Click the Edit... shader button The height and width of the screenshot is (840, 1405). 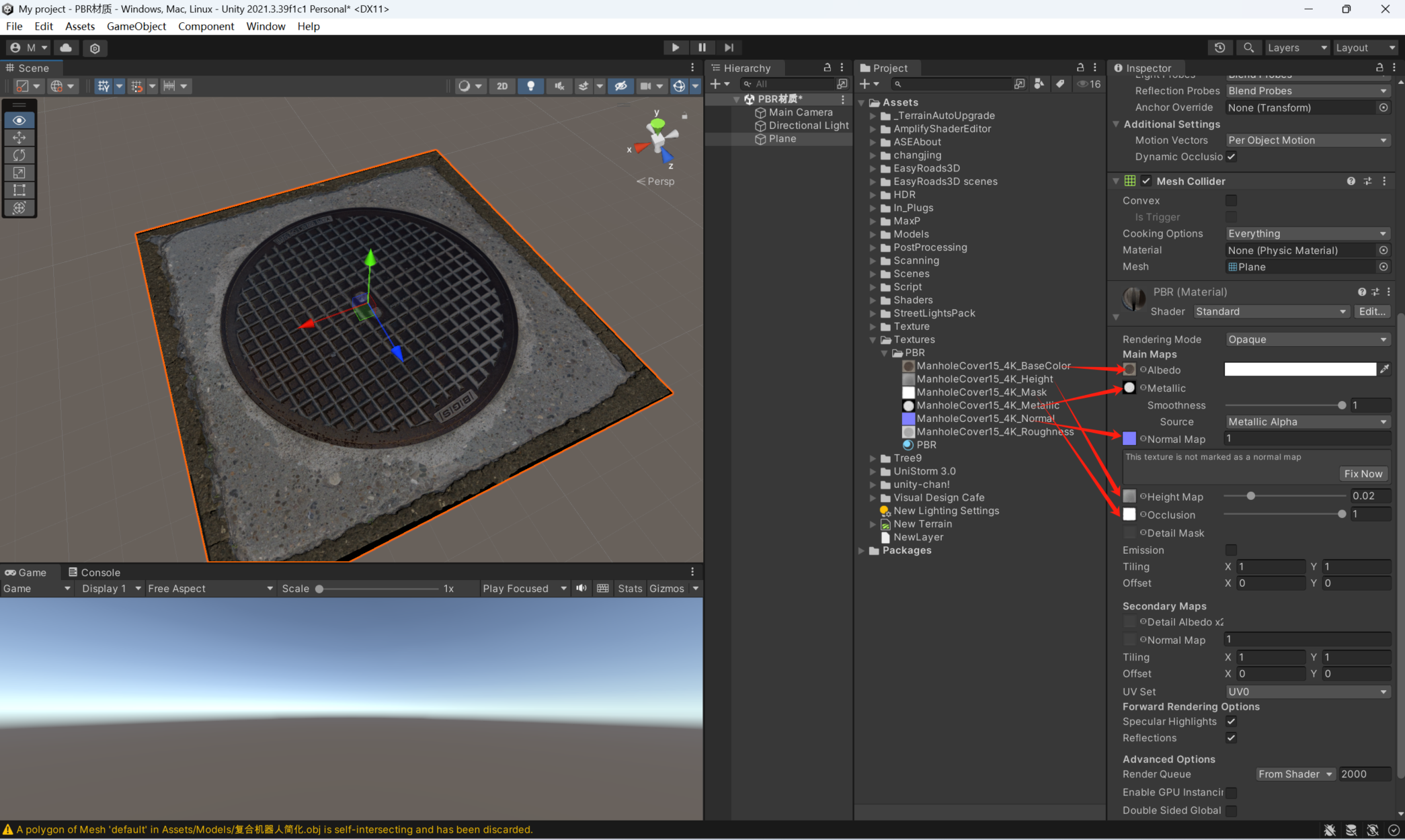click(x=1371, y=311)
